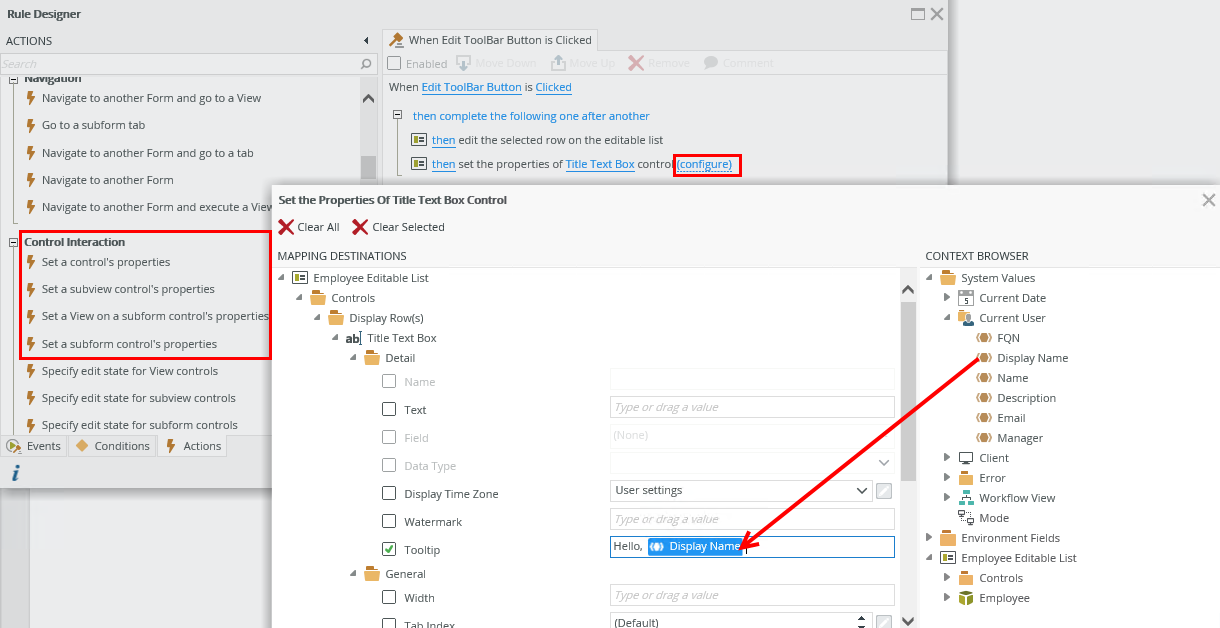Open the Display Time Zone dropdown
Viewport: 1220px width, 628px height.
tap(863, 490)
